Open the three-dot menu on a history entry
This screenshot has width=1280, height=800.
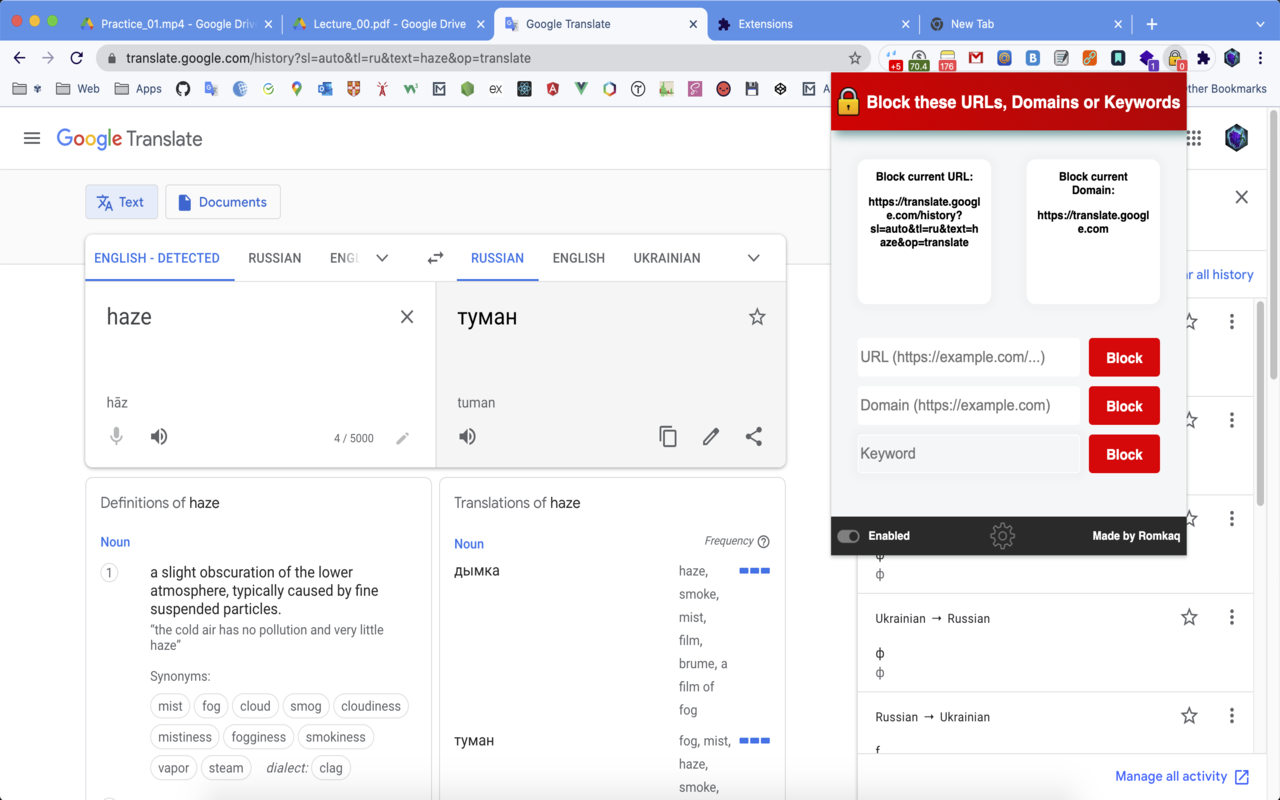[x=1231, y=617]
